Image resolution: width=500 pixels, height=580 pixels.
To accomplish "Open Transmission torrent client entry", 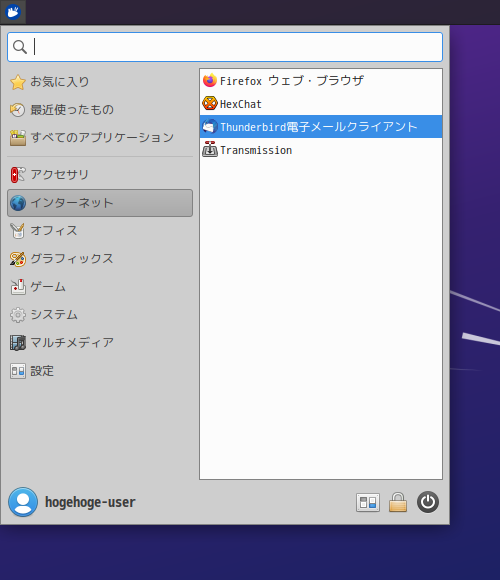I will [321, 150].
